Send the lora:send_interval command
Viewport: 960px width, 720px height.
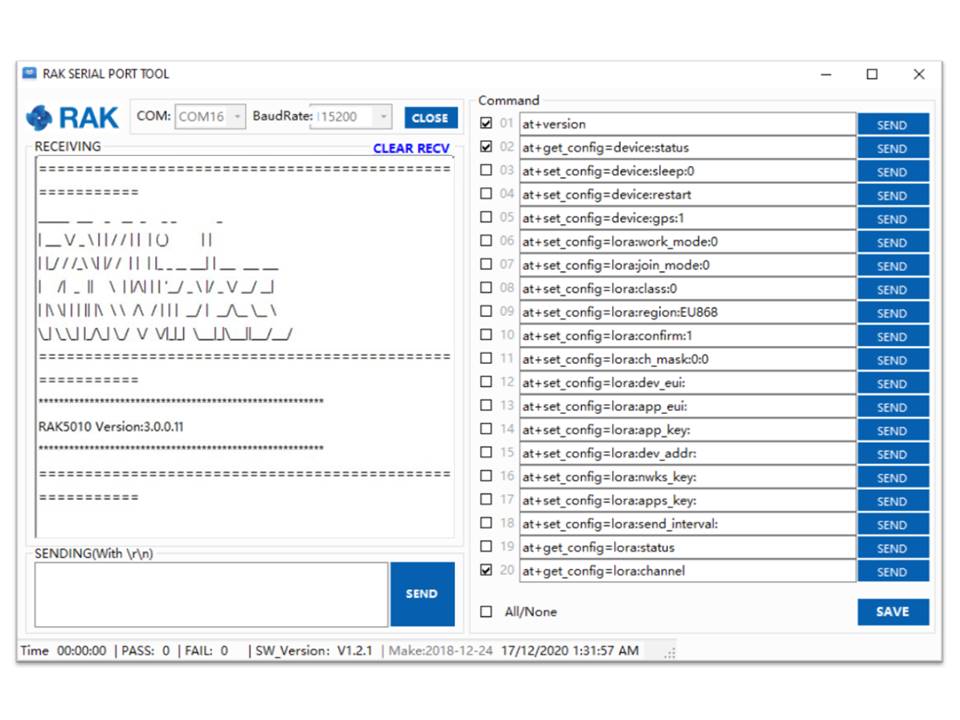tap(893, 525)
